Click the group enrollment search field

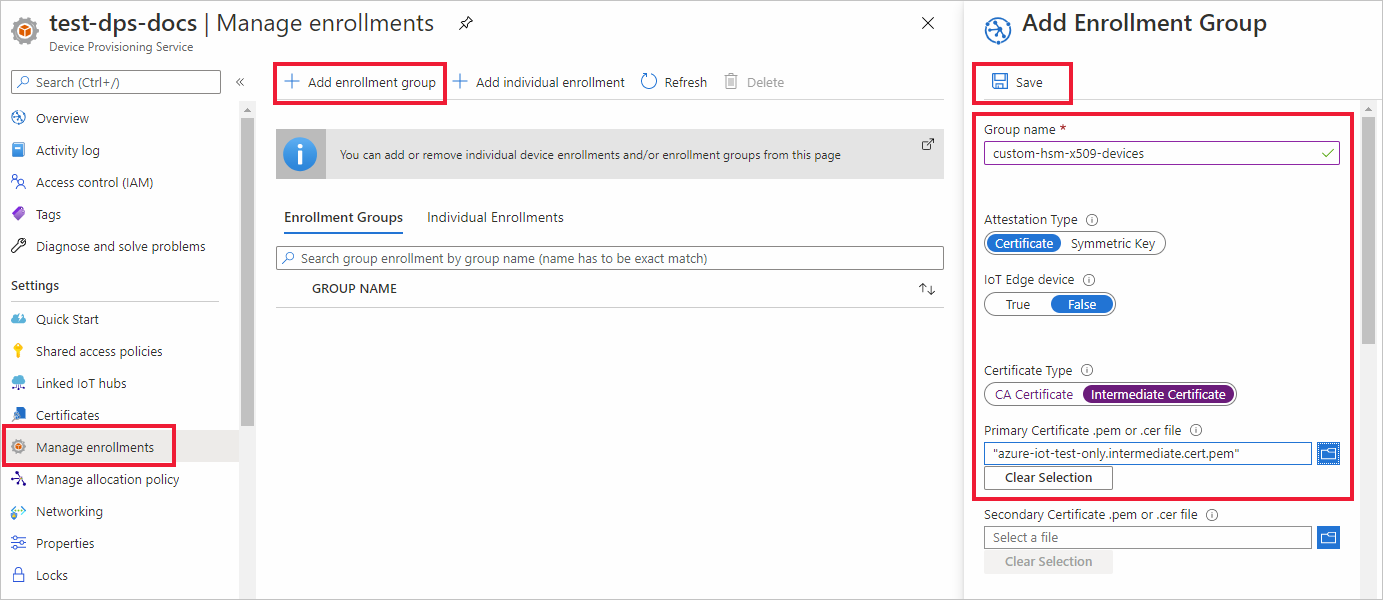click(x=610, y=258)
